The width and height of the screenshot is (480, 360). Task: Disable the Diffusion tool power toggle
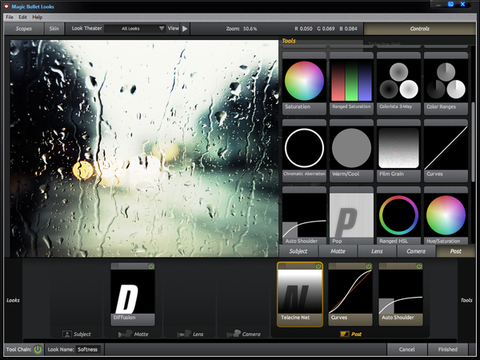click(151, 266)
